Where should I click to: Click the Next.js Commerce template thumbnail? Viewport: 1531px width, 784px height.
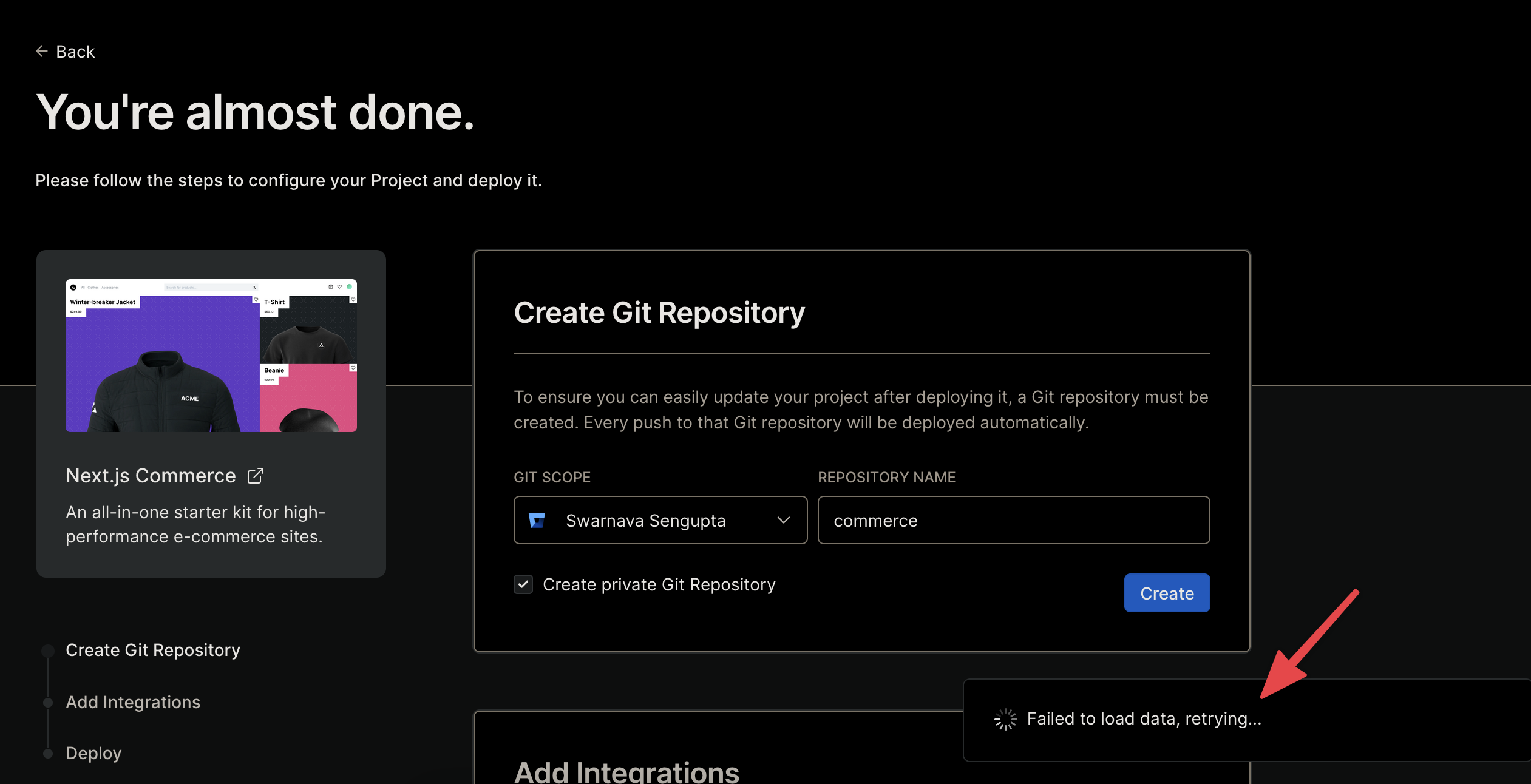pyautogui.click(x=211, y=356)
